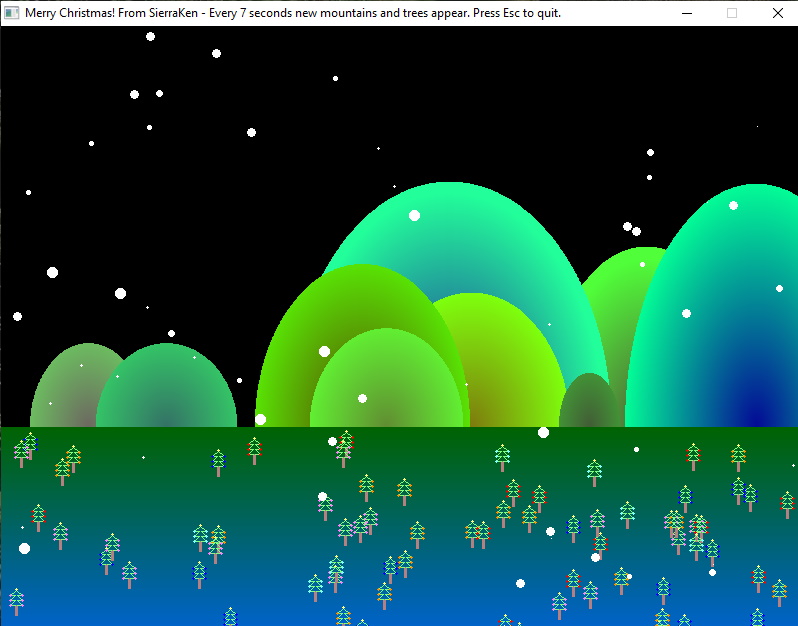Click the topmost snowflake in the sky
The image size is (798, 626).
[x=150, y=36]
